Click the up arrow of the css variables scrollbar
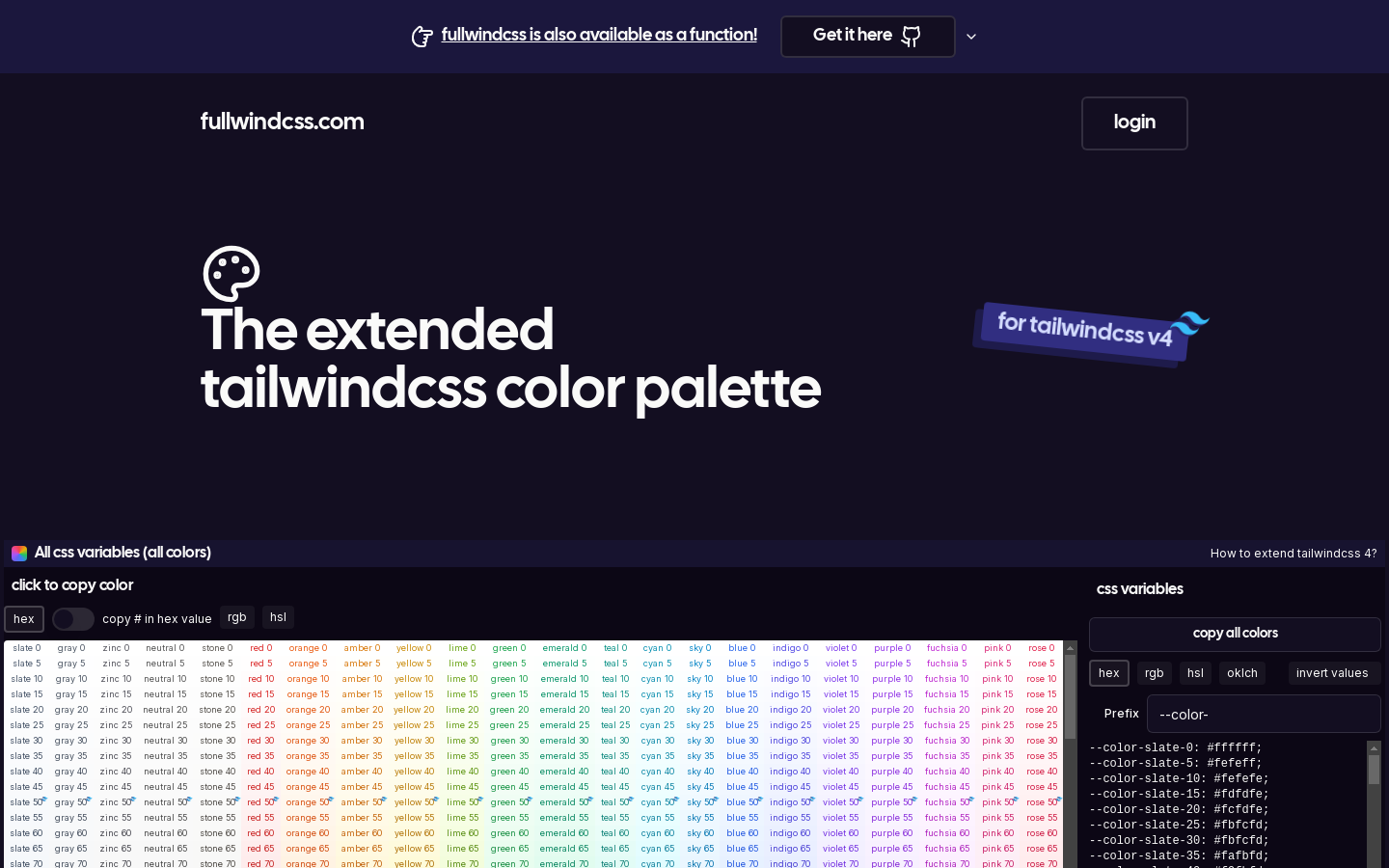This screenshot has height=868, width=1389. click(1375, 747)
